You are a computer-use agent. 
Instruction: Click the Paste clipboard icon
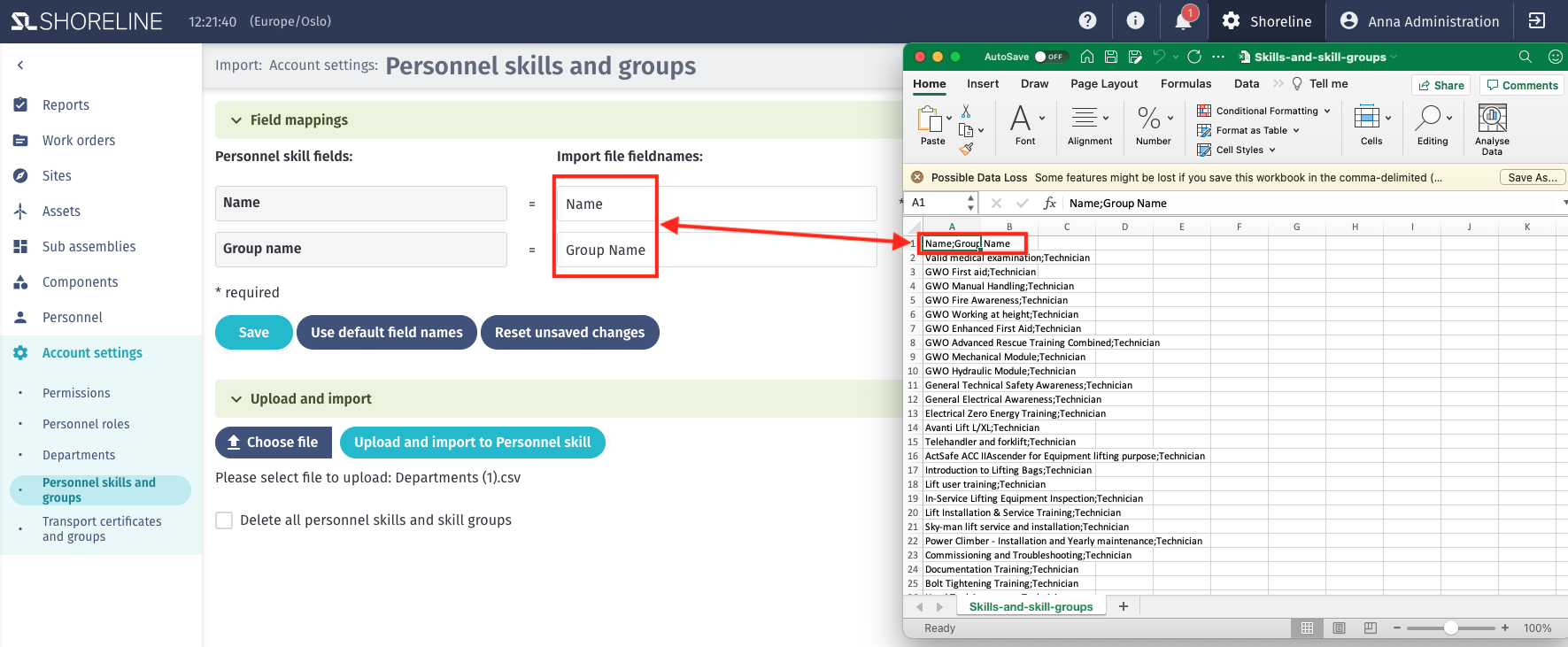[x=930, y=119]
